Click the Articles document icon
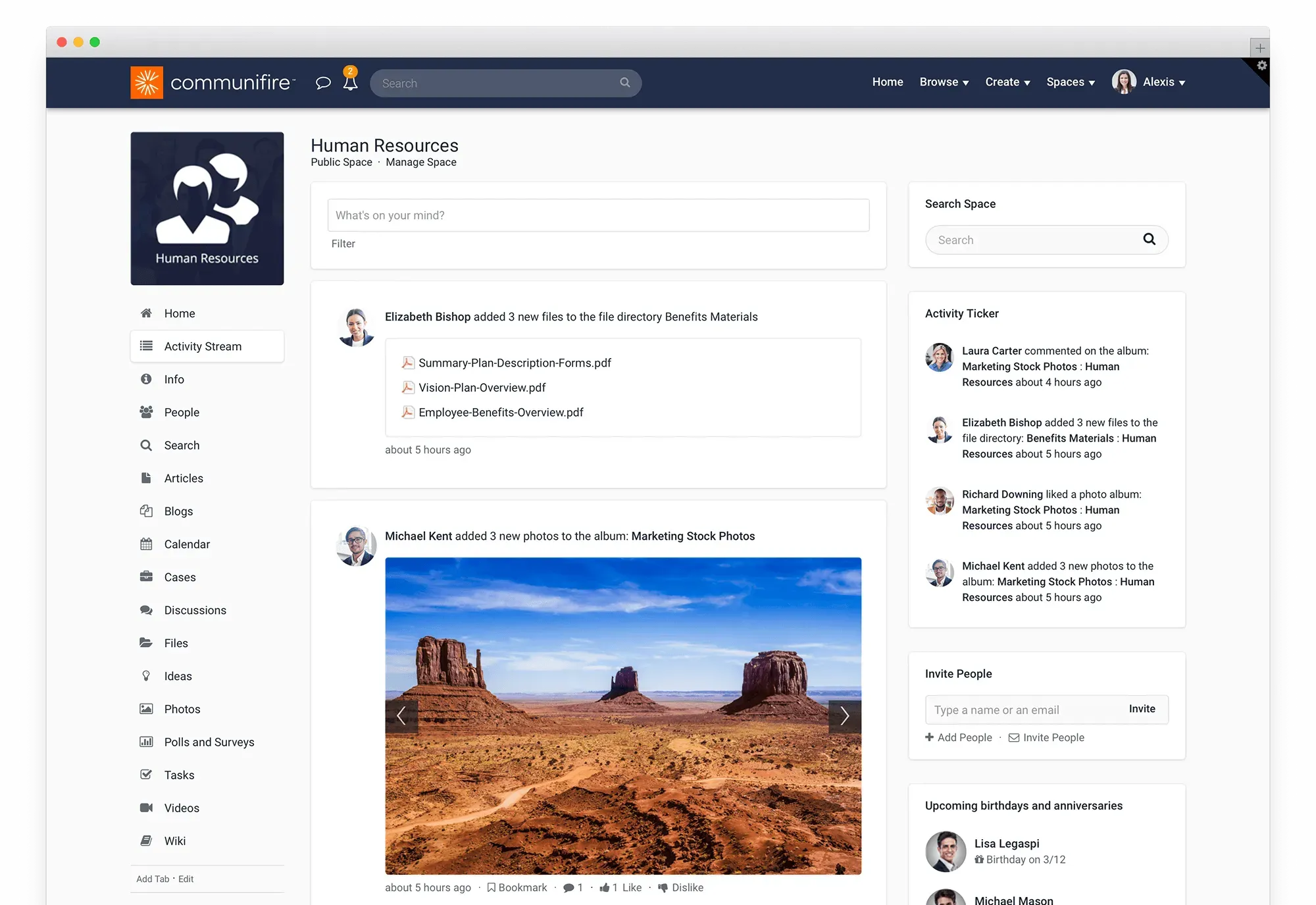Viewport: 1316px width, 905px height. [x=146, y=478]
